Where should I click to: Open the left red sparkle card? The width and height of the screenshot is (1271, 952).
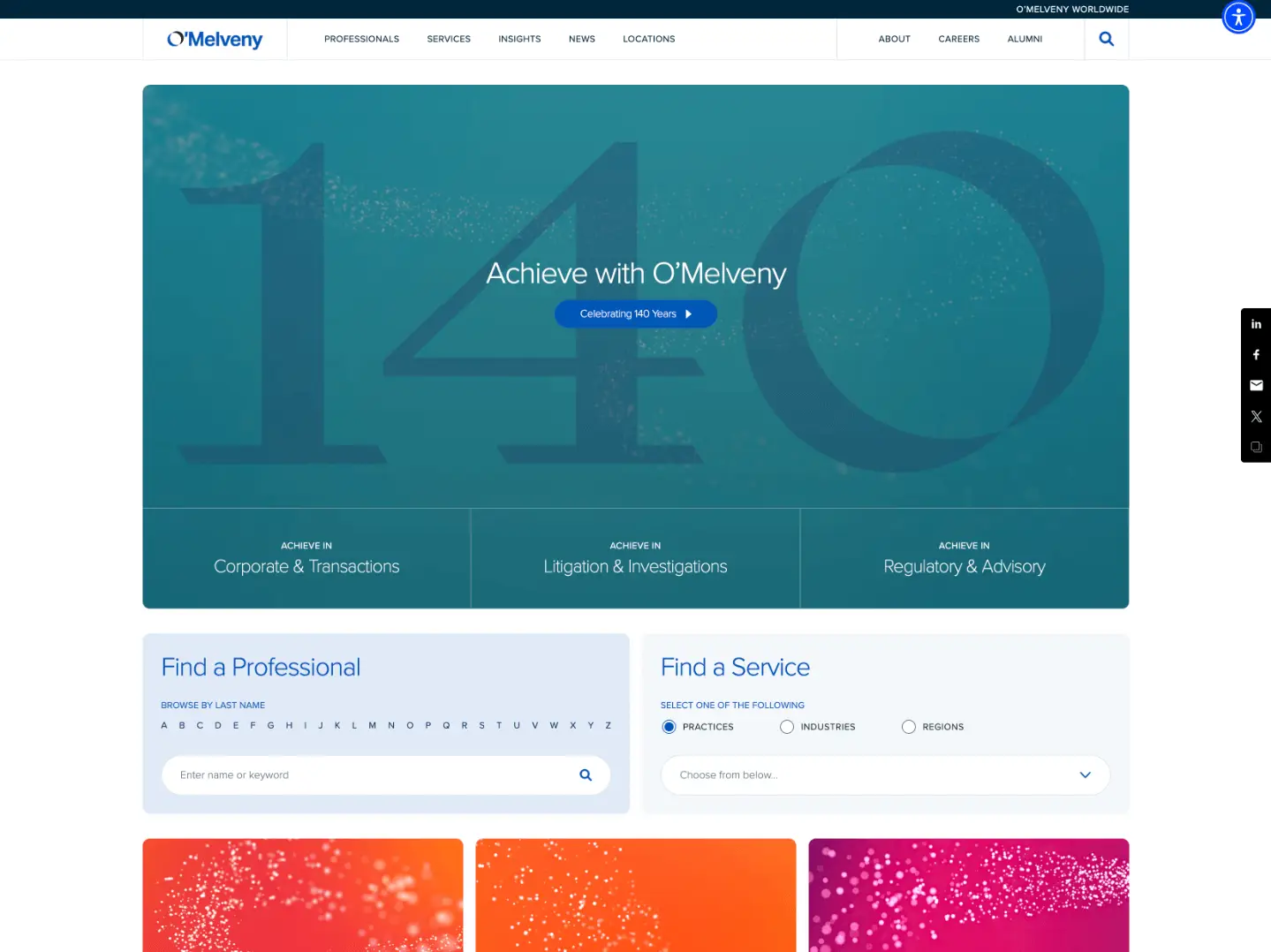[303, 895]
